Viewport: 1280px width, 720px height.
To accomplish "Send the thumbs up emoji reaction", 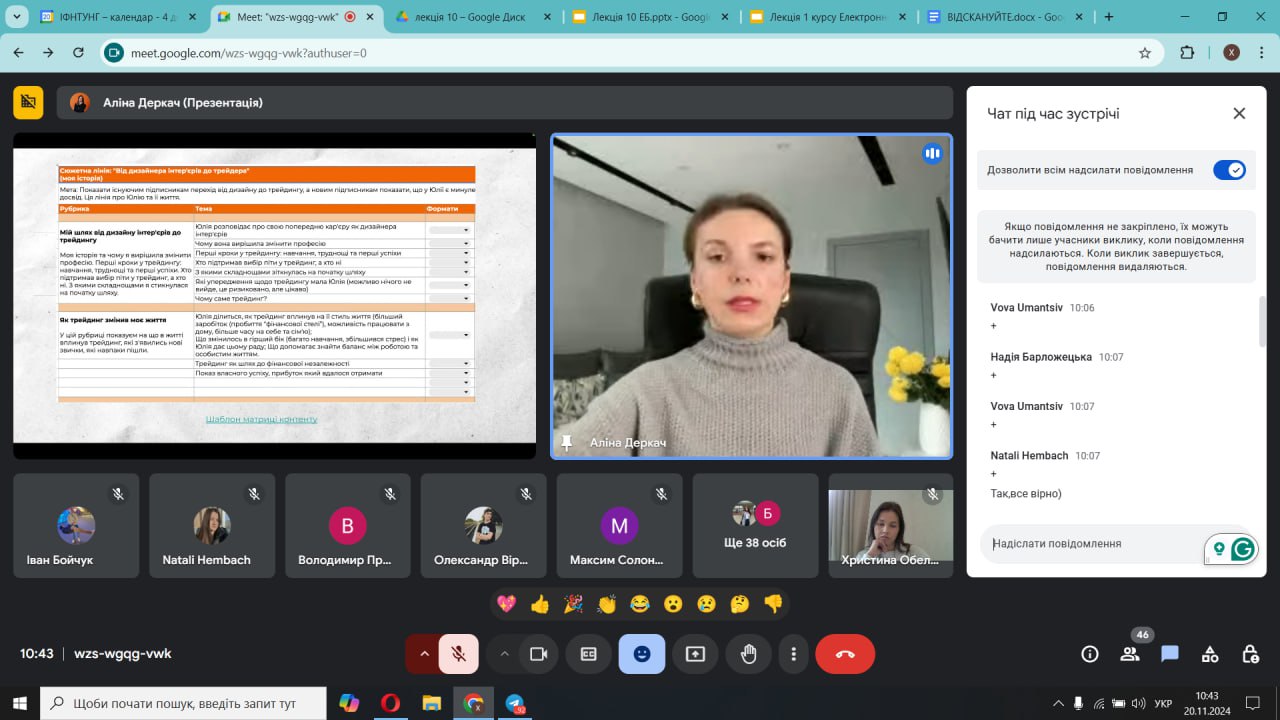I will tap(540, 604).
